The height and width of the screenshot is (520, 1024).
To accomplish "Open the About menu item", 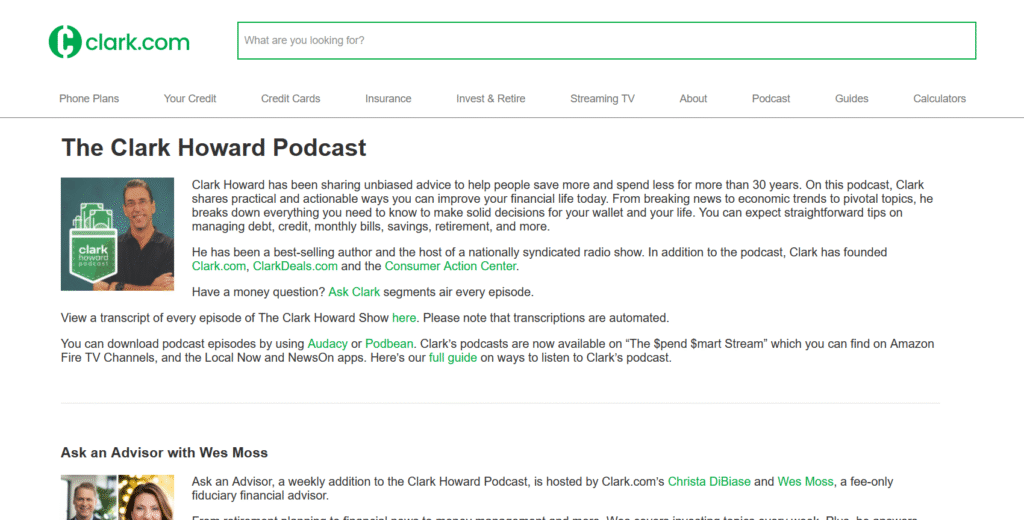I will click(693, 99).
